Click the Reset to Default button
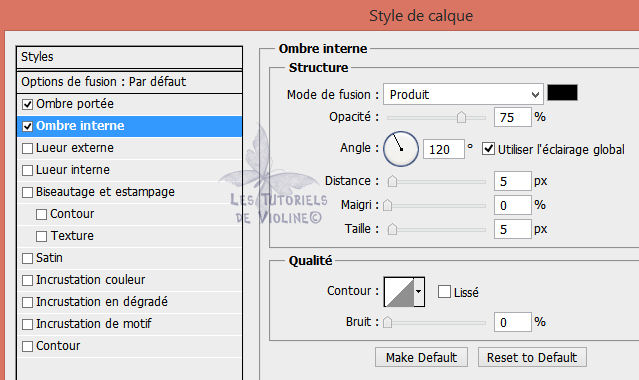Image resolution: width=639 pixels, height=380 pixels. (x=532, y=358)
